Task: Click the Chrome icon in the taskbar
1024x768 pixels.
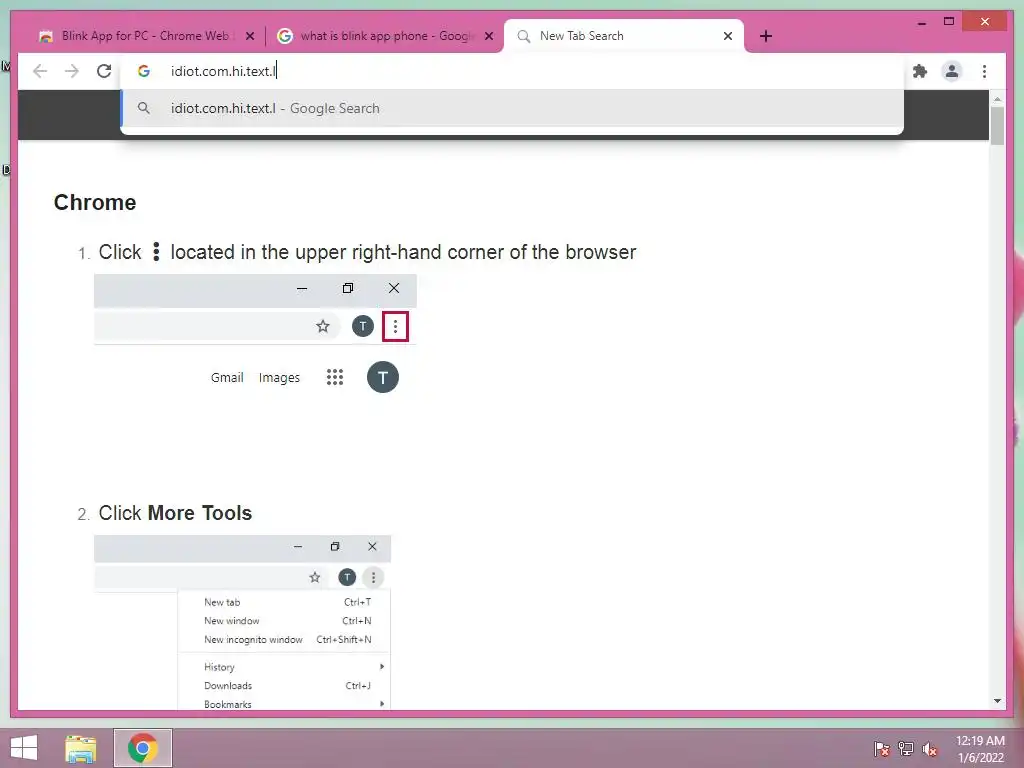Action: [x=143, y=748]
